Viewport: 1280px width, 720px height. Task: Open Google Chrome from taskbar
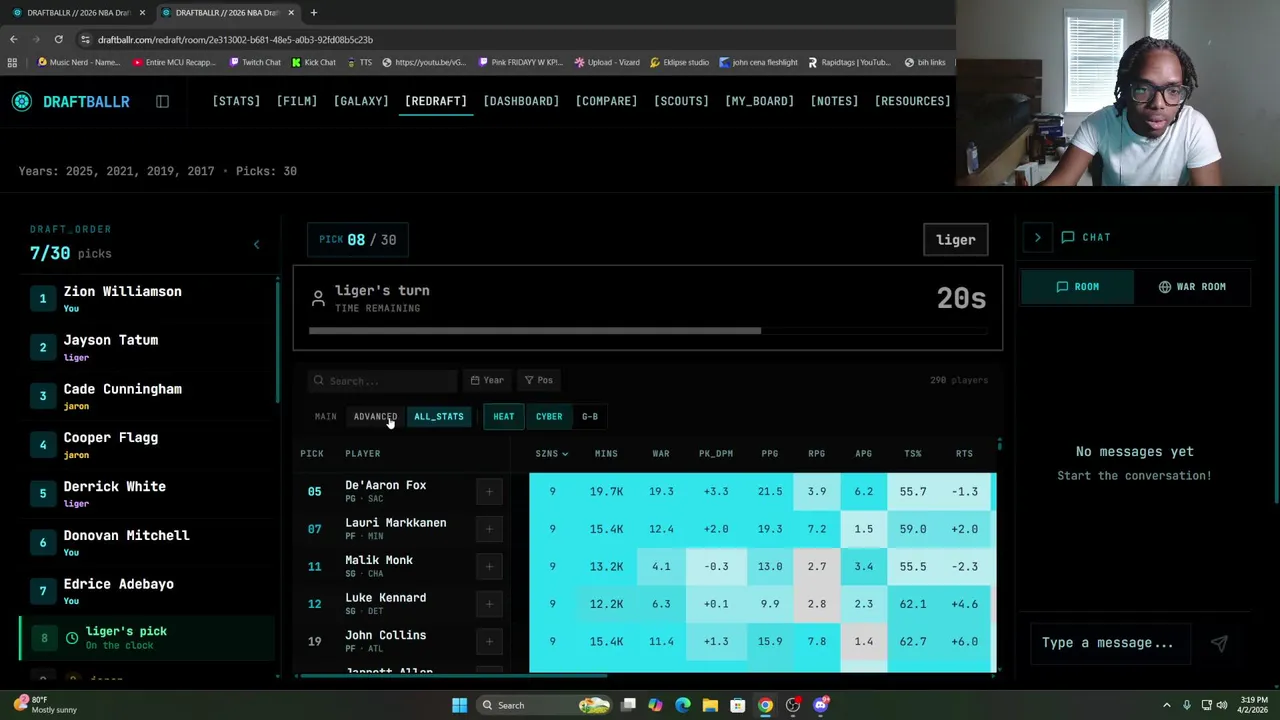pyautogui.click(x=765, y=705)
